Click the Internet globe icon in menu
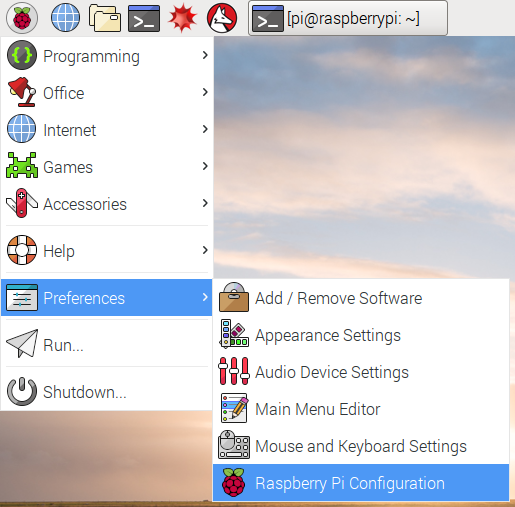Screen dimensions: 515x507 (x=22, y=129)
